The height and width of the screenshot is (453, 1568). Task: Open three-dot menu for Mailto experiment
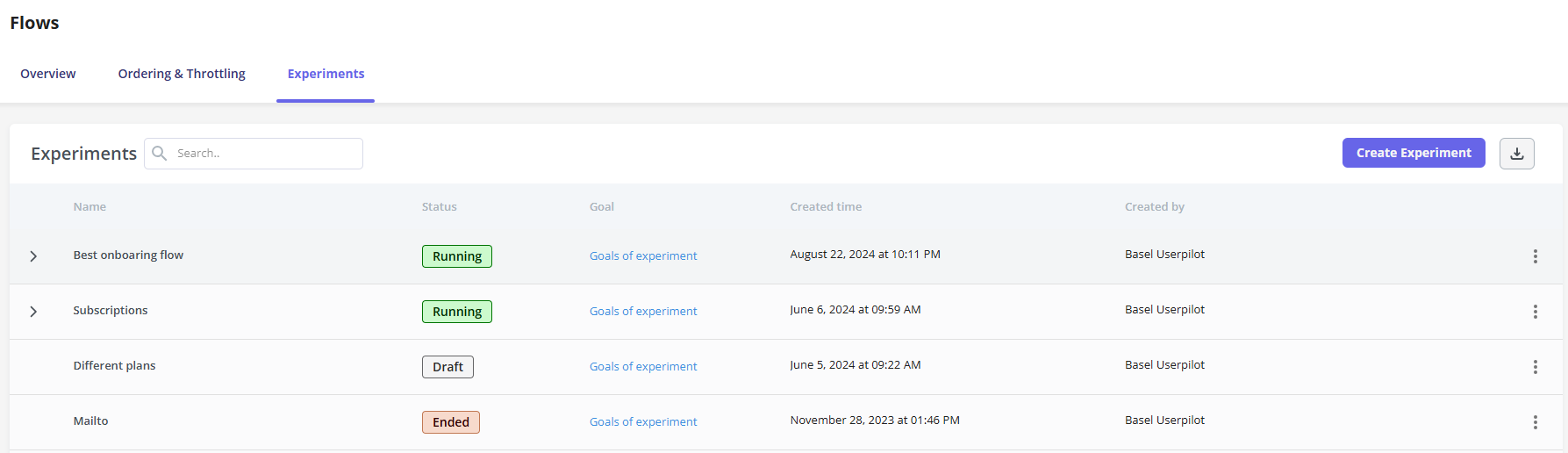pyautogui.click(x=1535, y=422)
